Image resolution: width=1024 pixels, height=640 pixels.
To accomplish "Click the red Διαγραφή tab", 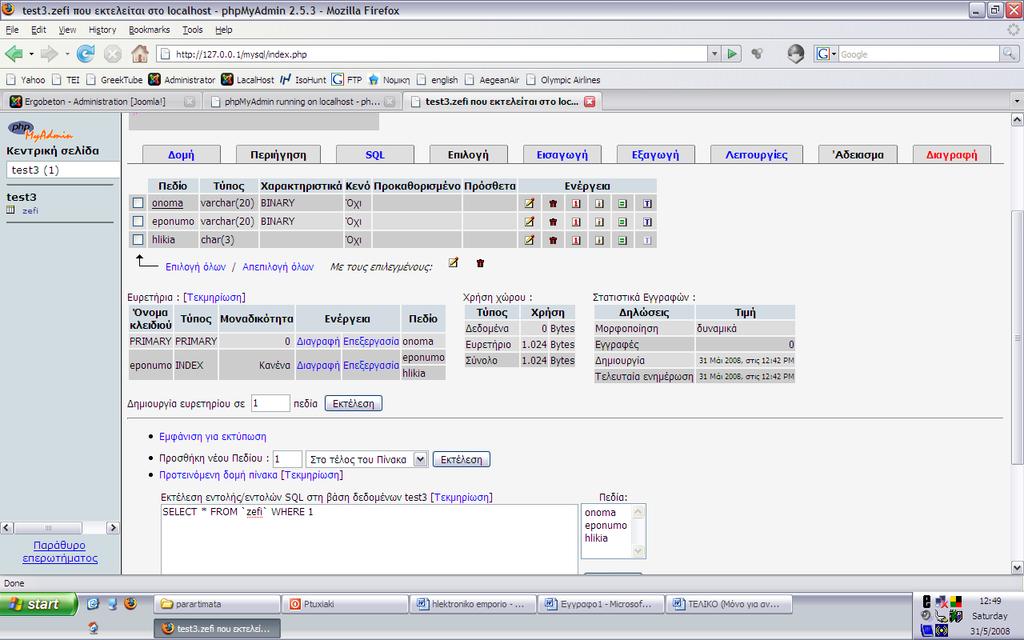I will pyautogui.click(x=952, y=155).
